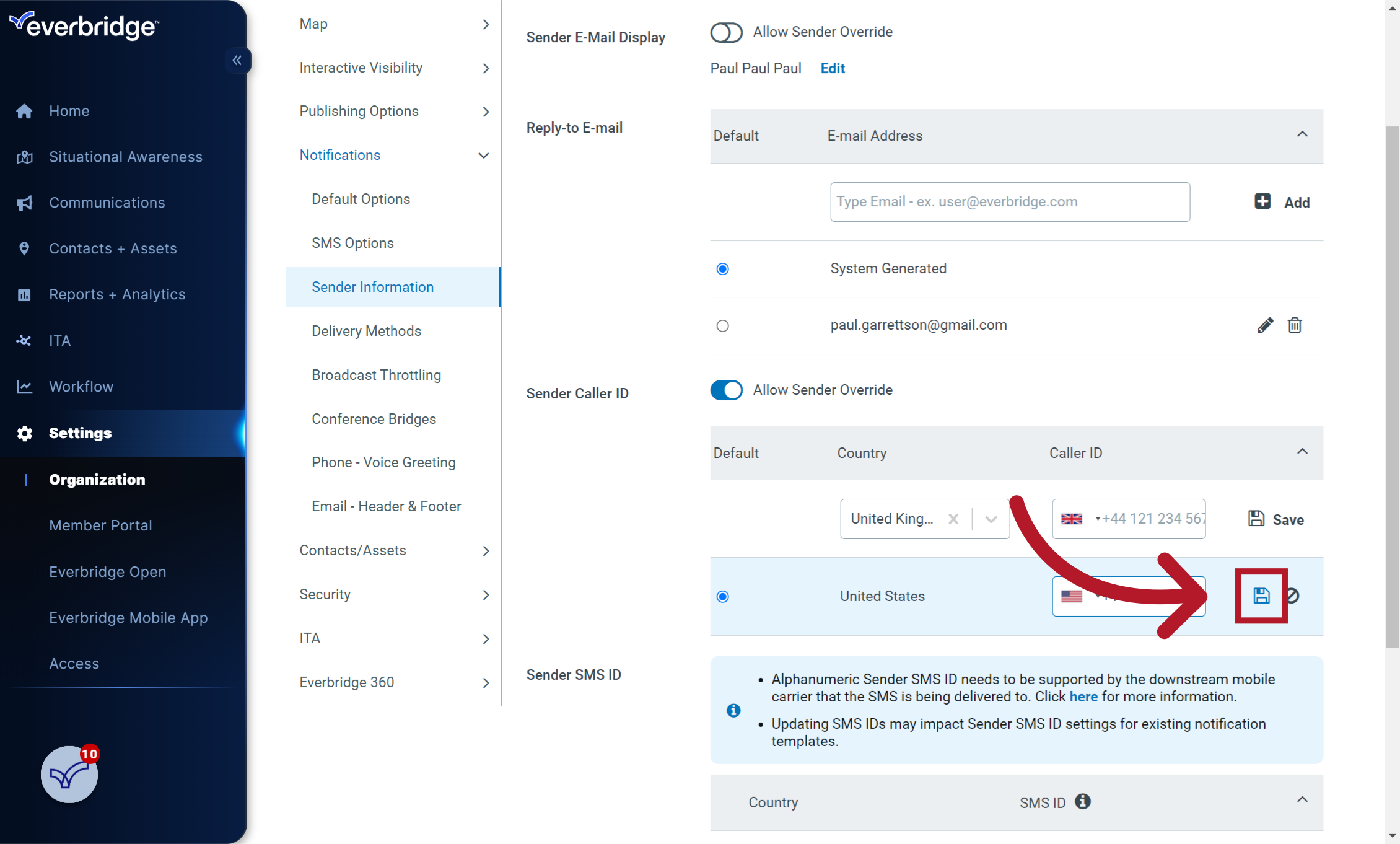Open Reports + Analytics chart icon
This screenshot has width=1400, height=844.
tap(24, 295)
